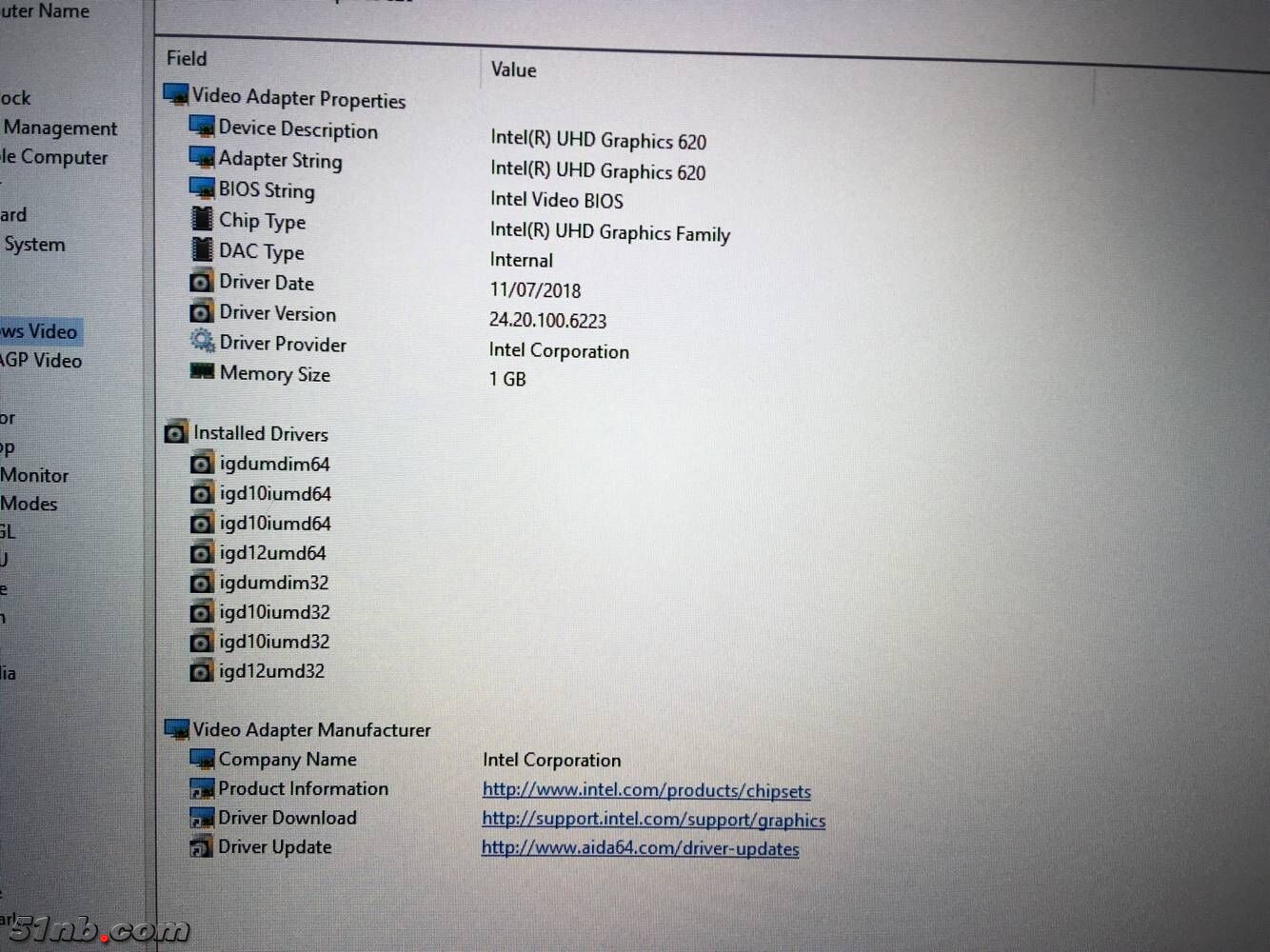Select the driver version value 24.20.100.6223

pos(547,321)
